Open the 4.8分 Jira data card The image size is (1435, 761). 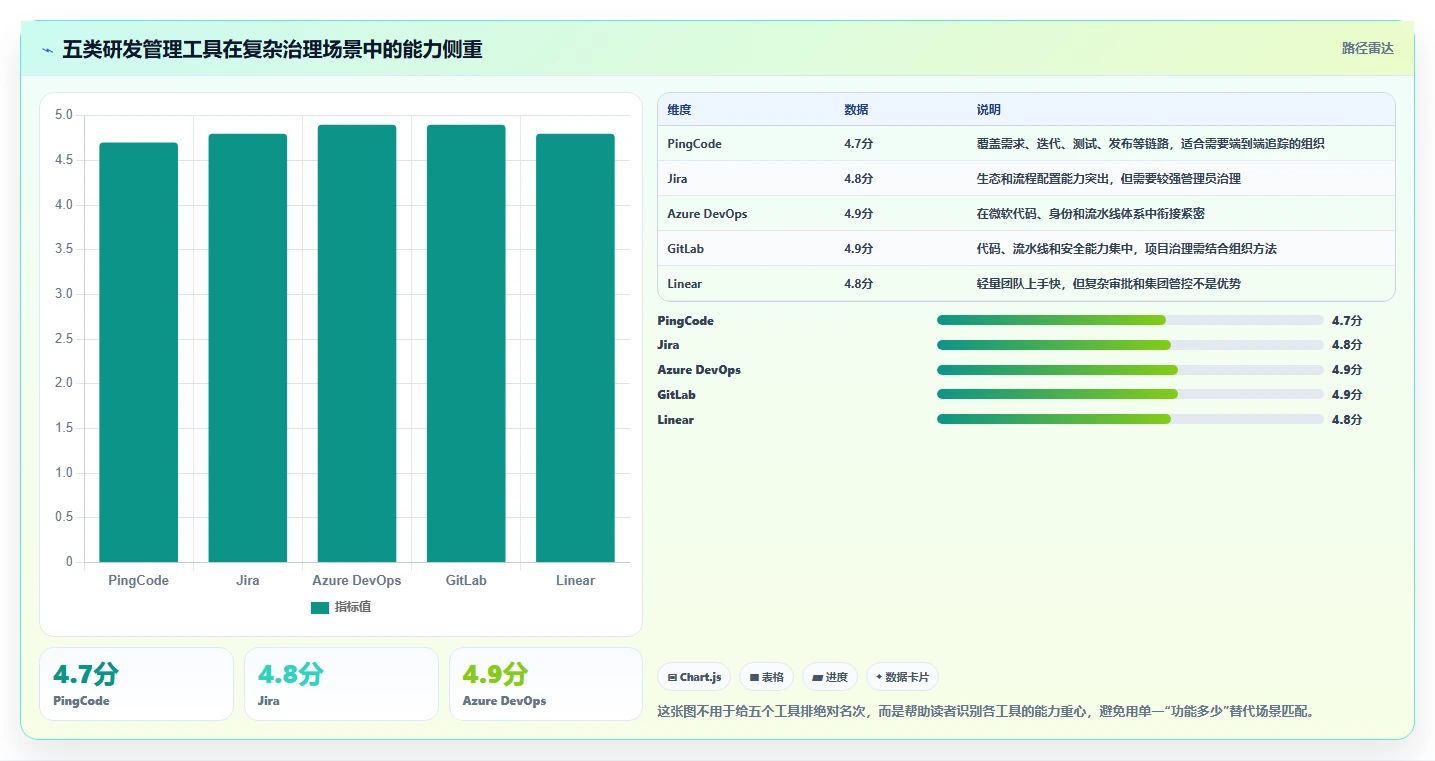pos(341,684)
